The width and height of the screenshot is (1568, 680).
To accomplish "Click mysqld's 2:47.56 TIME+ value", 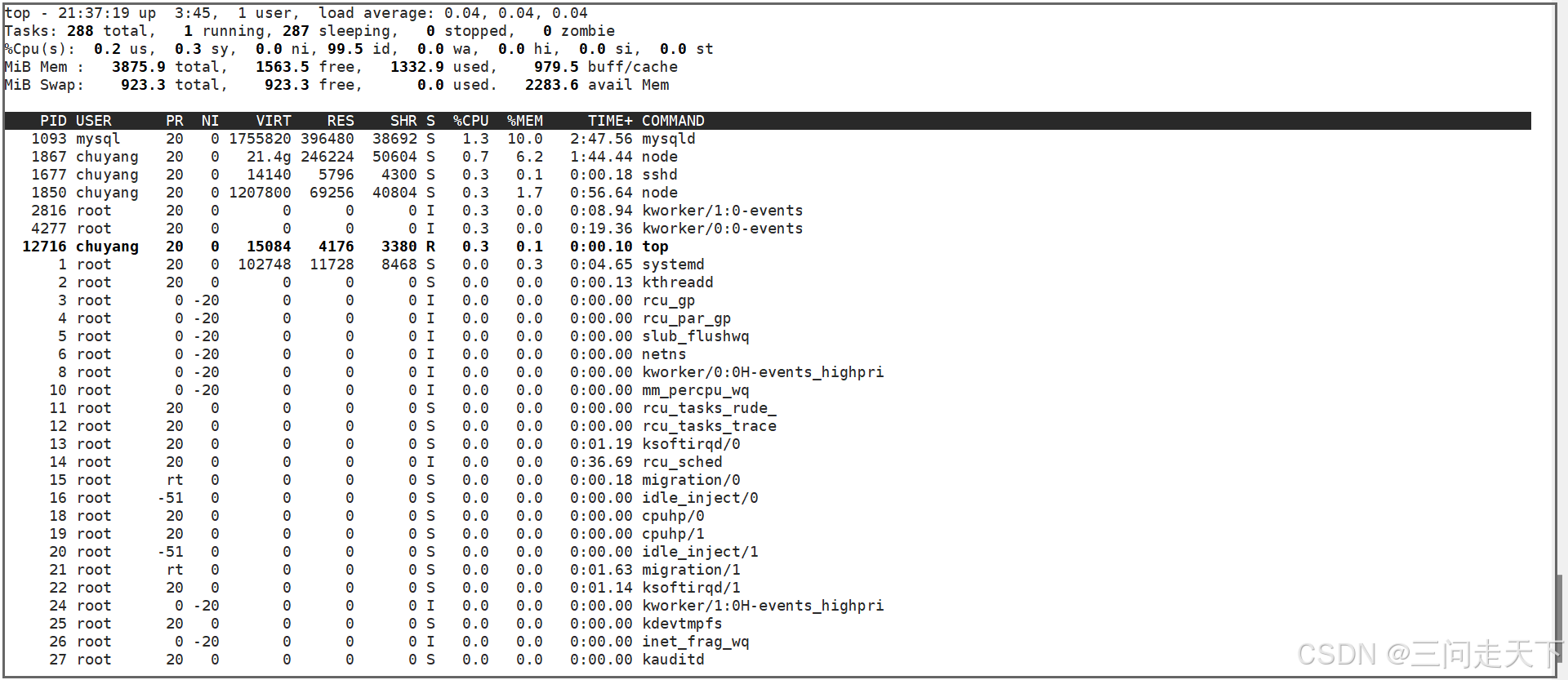I will [601, 139].
